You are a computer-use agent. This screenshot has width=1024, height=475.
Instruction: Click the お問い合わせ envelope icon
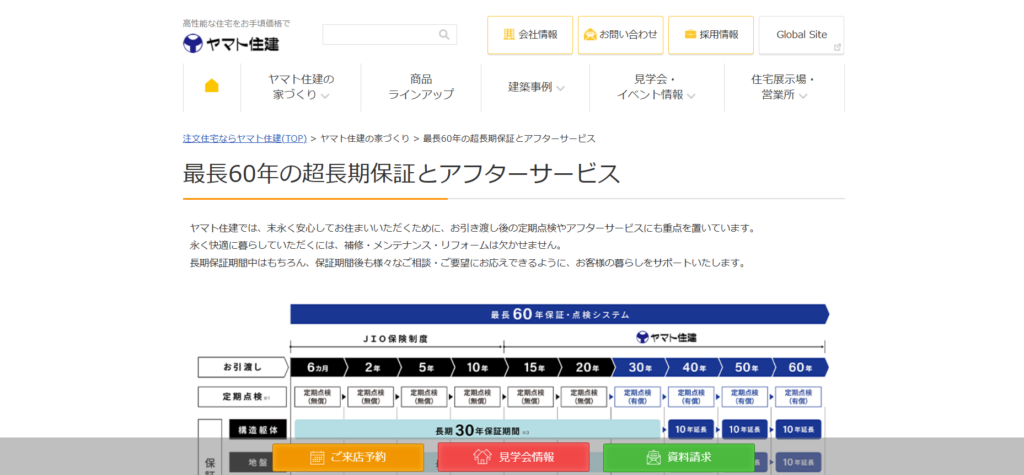tap(590, 35)
